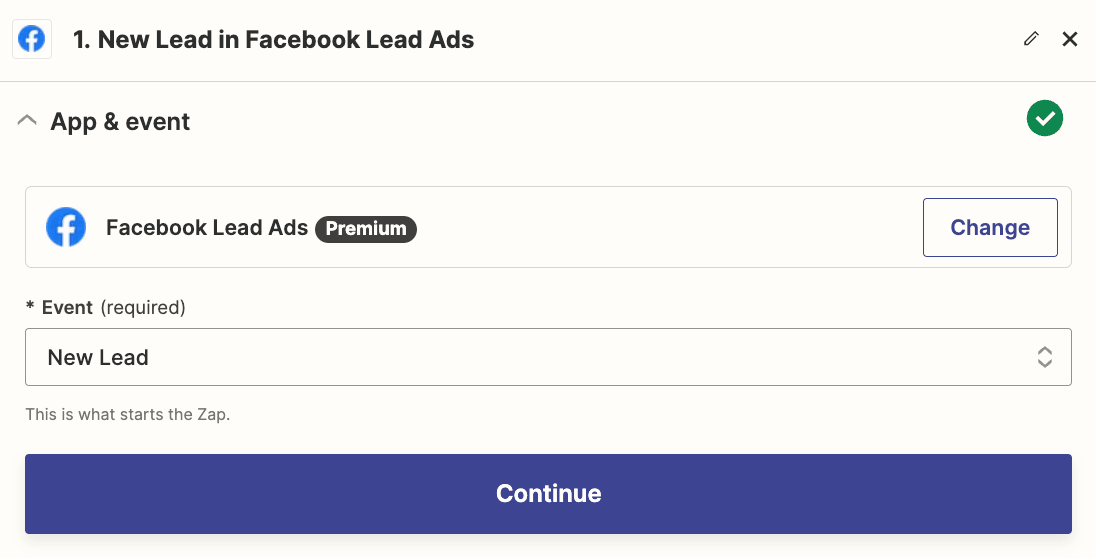
Task: Click the Event dropdown up-down arrows
Action: [x=1044, y=357]
